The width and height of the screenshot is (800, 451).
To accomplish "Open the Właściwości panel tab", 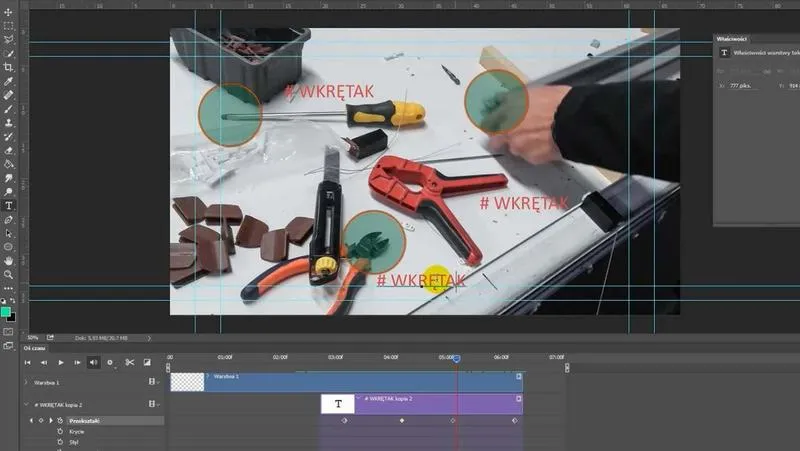I will click(x=733, y=37).
